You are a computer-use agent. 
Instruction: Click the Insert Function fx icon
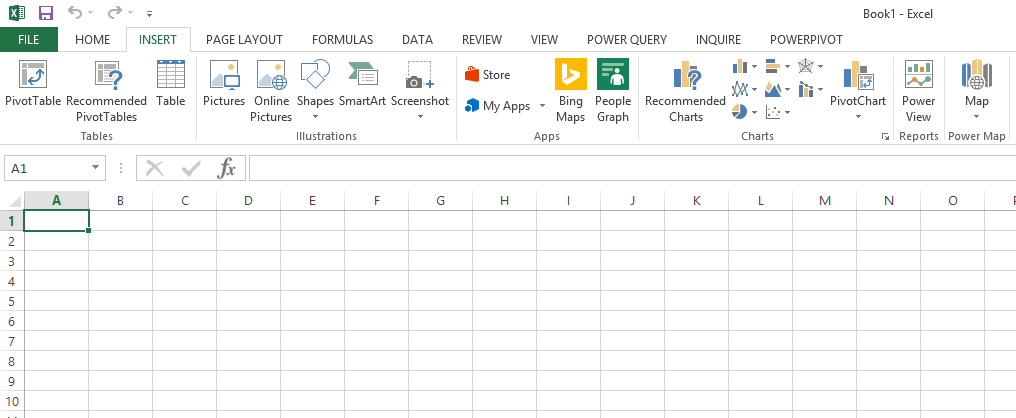[225, 168]
